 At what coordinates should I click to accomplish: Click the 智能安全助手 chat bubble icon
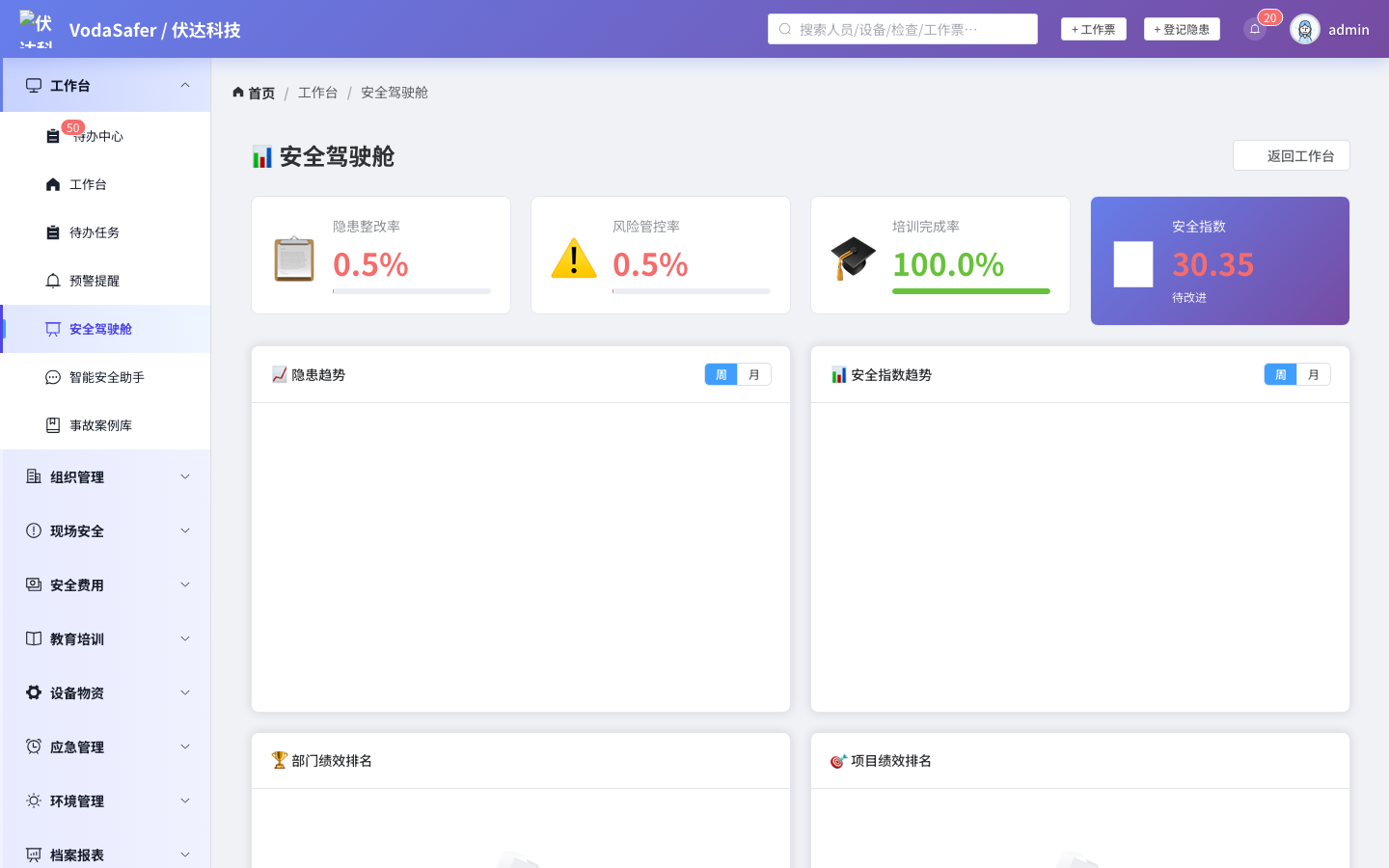pos(53,377)
